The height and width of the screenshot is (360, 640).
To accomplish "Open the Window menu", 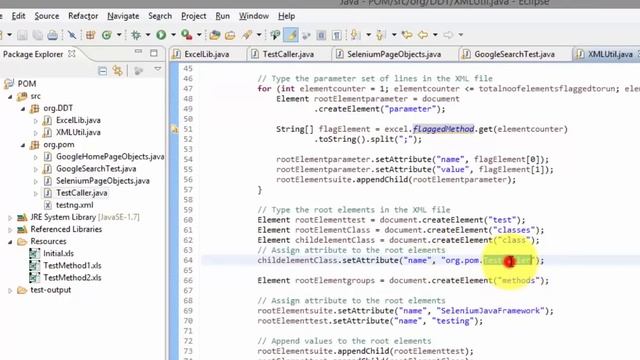I will (x=253, y=16).
